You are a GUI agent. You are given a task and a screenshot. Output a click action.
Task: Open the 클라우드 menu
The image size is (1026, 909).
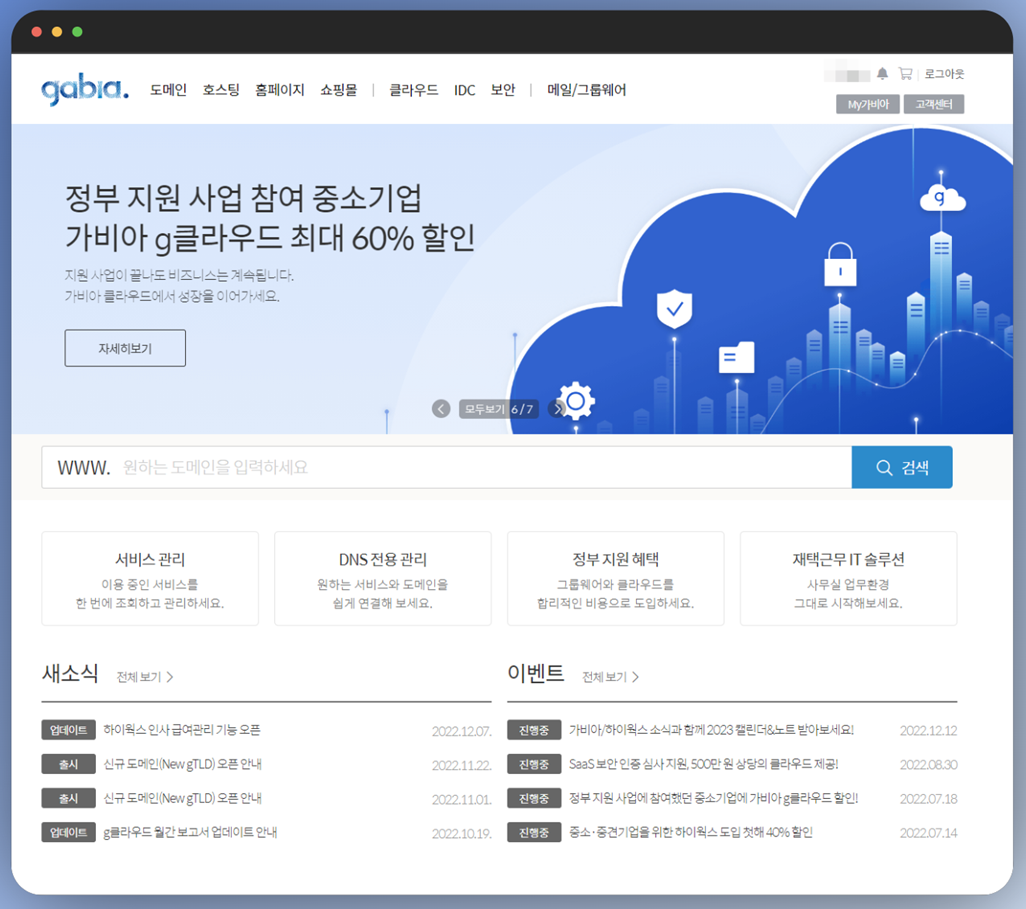pyautogui.click(x=414, y=90)
